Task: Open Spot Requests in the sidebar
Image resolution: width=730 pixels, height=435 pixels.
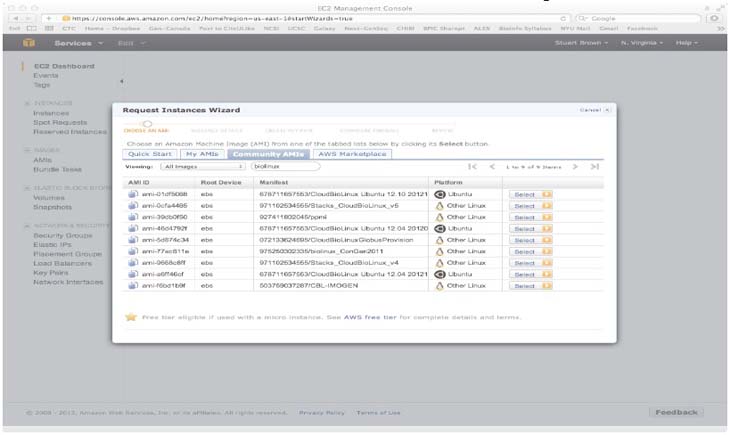Action: (x=60, y=122)
